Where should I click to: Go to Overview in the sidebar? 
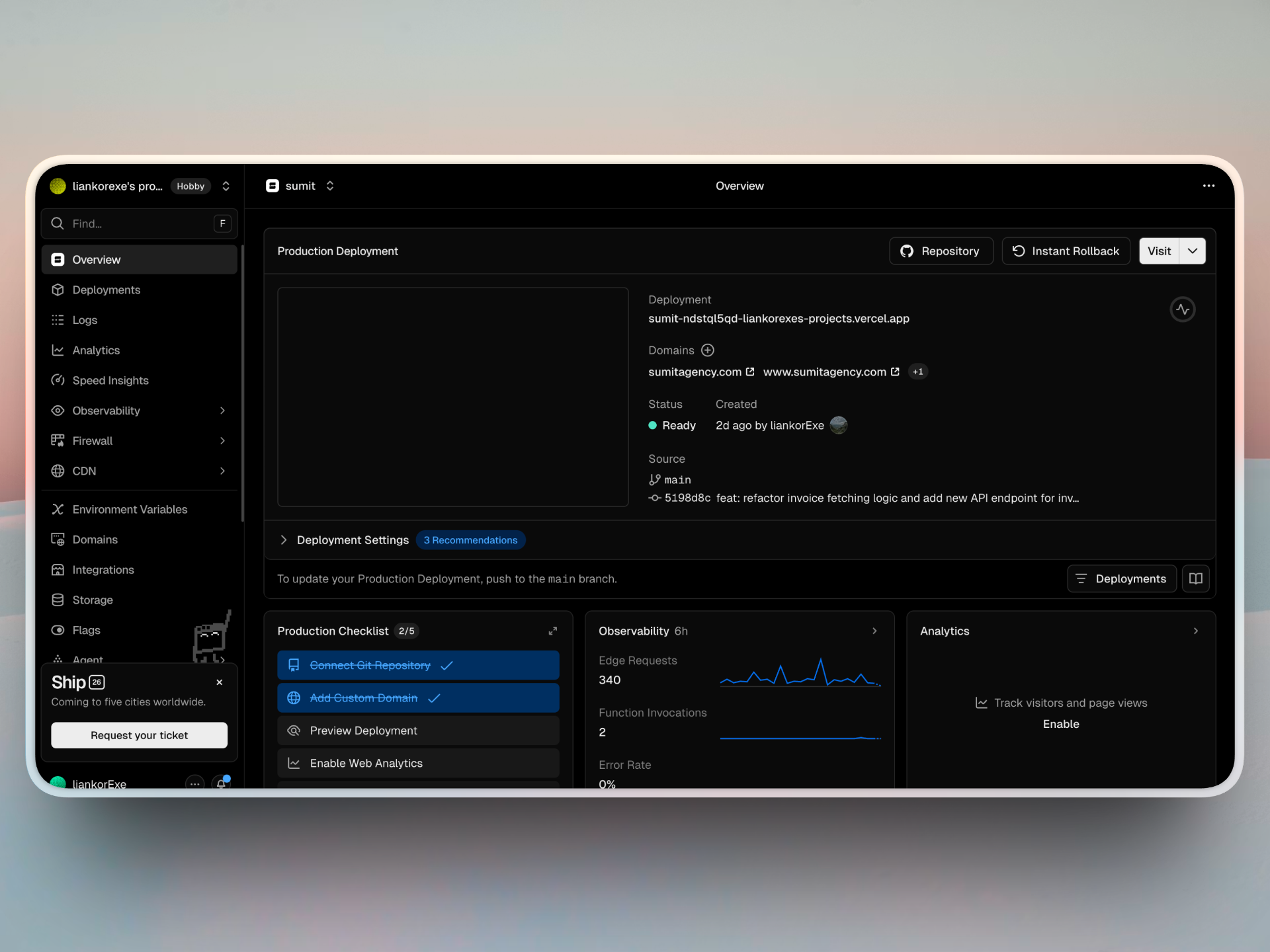(x=140, y=260)
